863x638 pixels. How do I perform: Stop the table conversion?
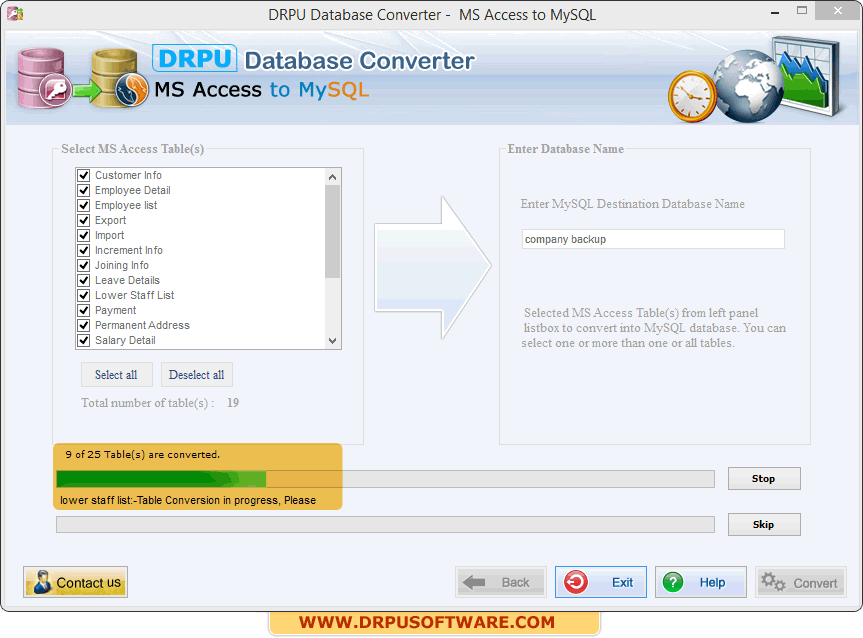(764, 478)
